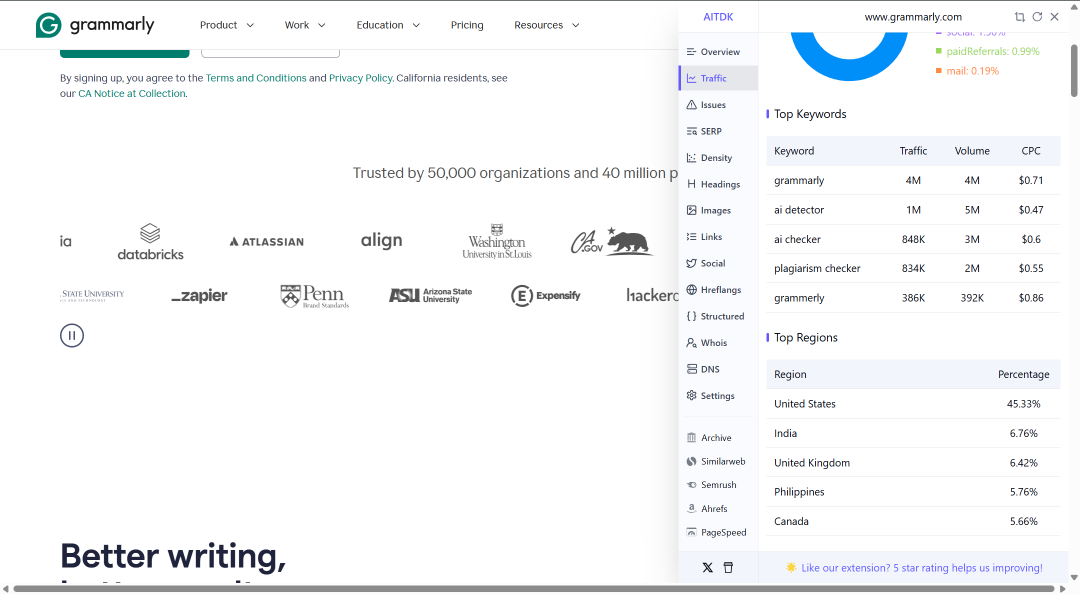Click the 'ai checker' keyword row
Viewport: 1080px width, 594px height.
tap(913, 239)
